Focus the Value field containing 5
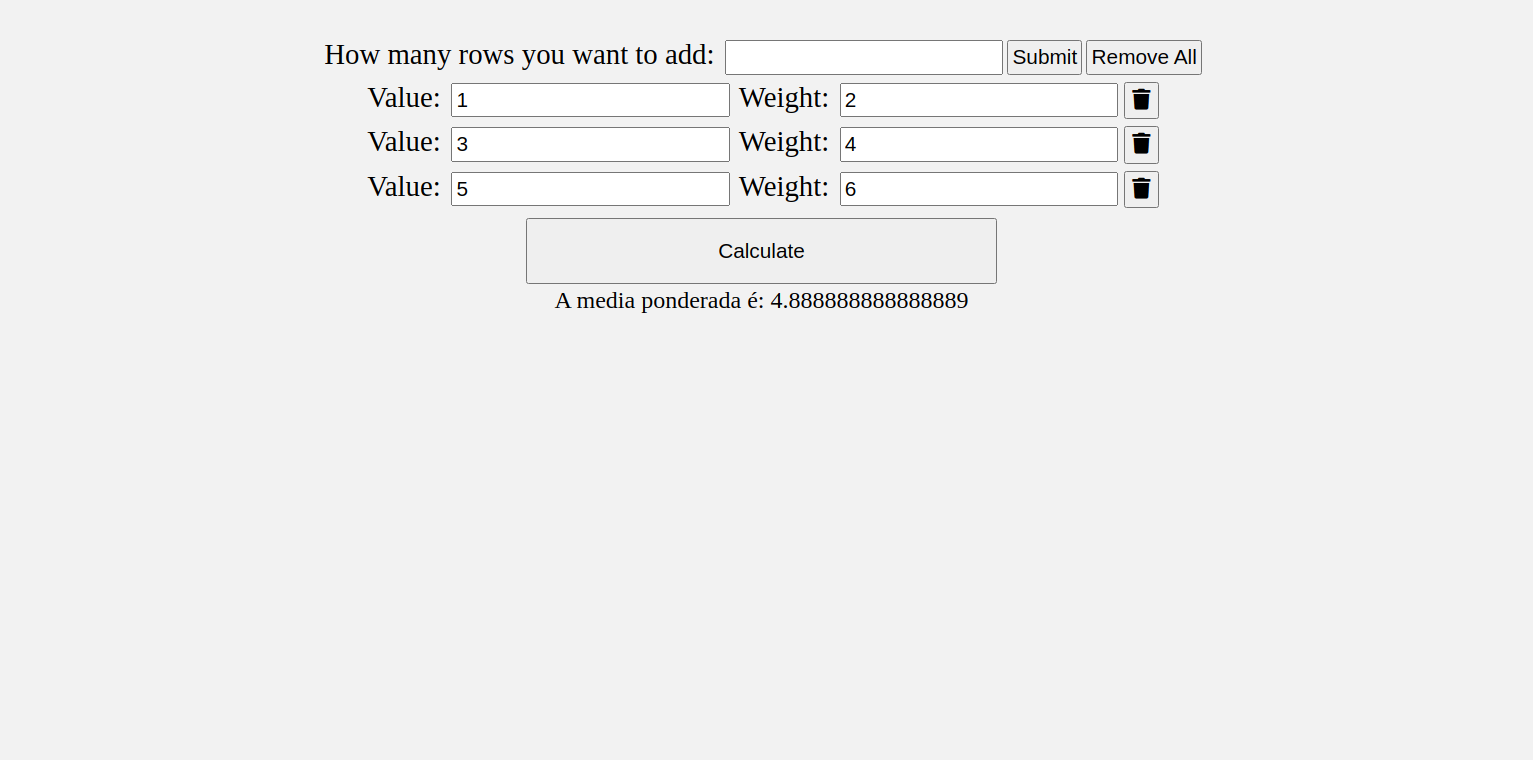Screen dimensions: 1533x760 click(x=590, y=189)
